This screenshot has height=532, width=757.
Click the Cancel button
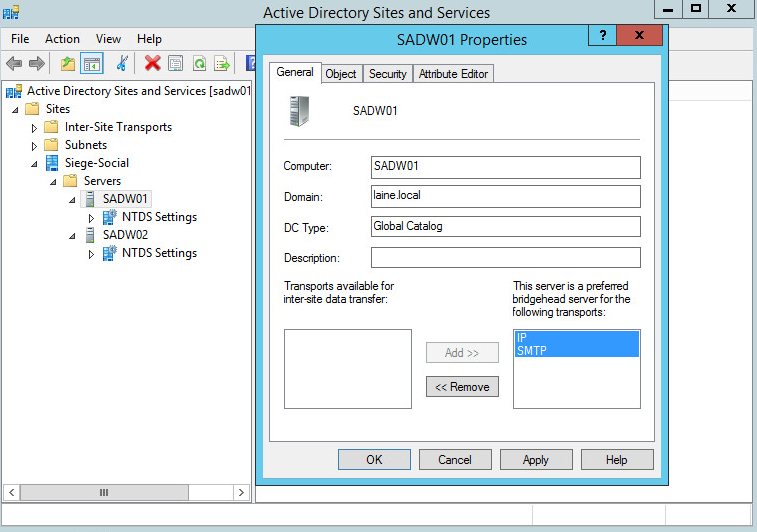[455, 460]
